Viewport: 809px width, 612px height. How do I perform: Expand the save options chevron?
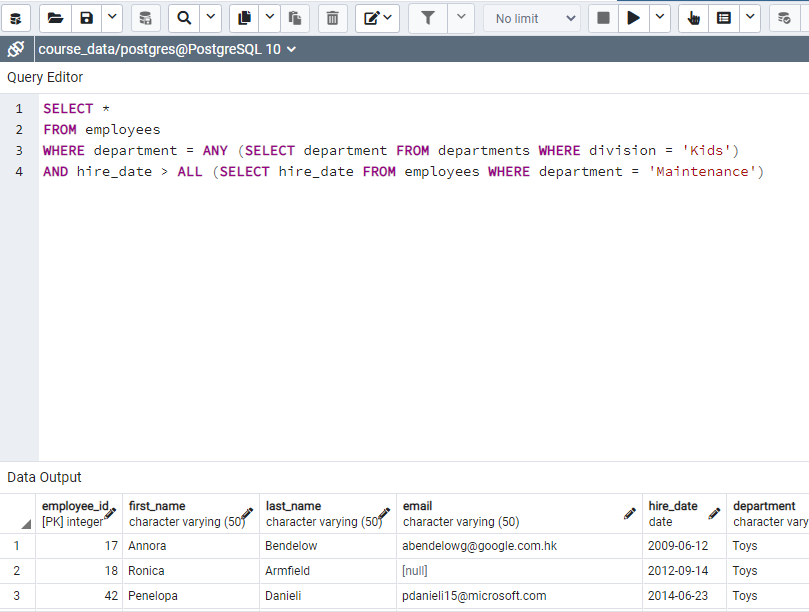(110, 17)
